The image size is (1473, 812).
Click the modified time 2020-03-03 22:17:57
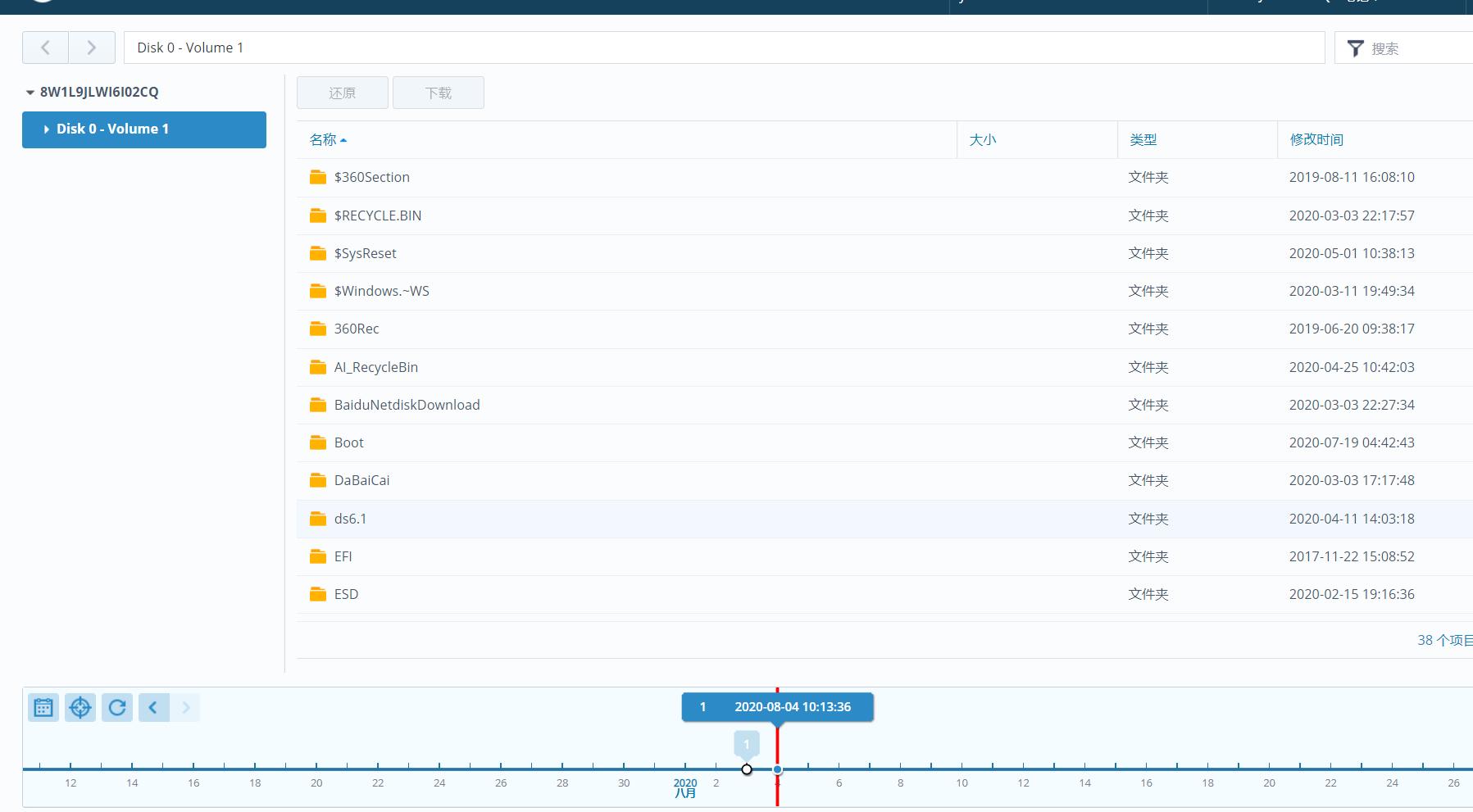point(1352,215)
